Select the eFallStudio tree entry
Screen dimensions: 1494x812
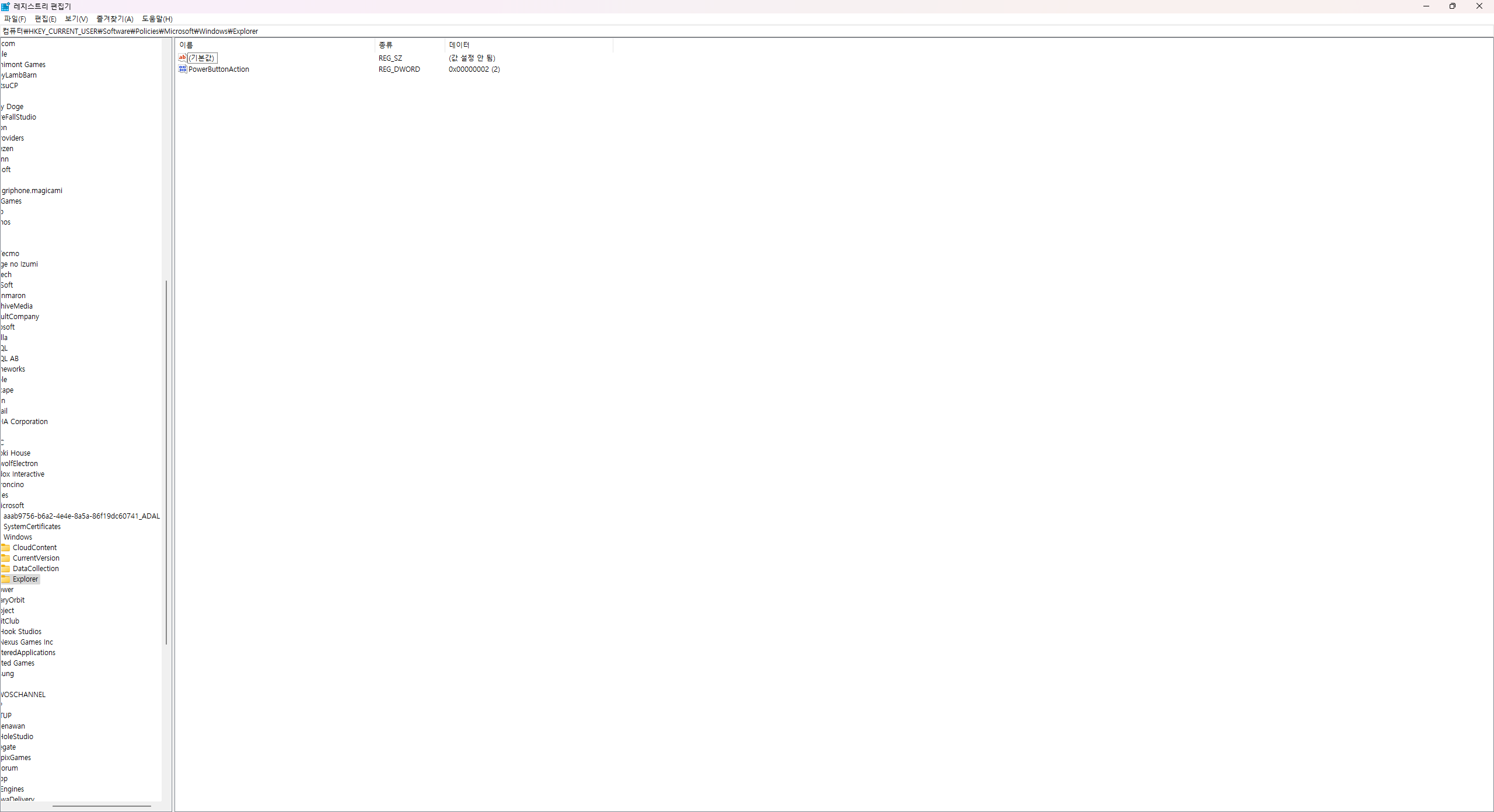[18, 117]
